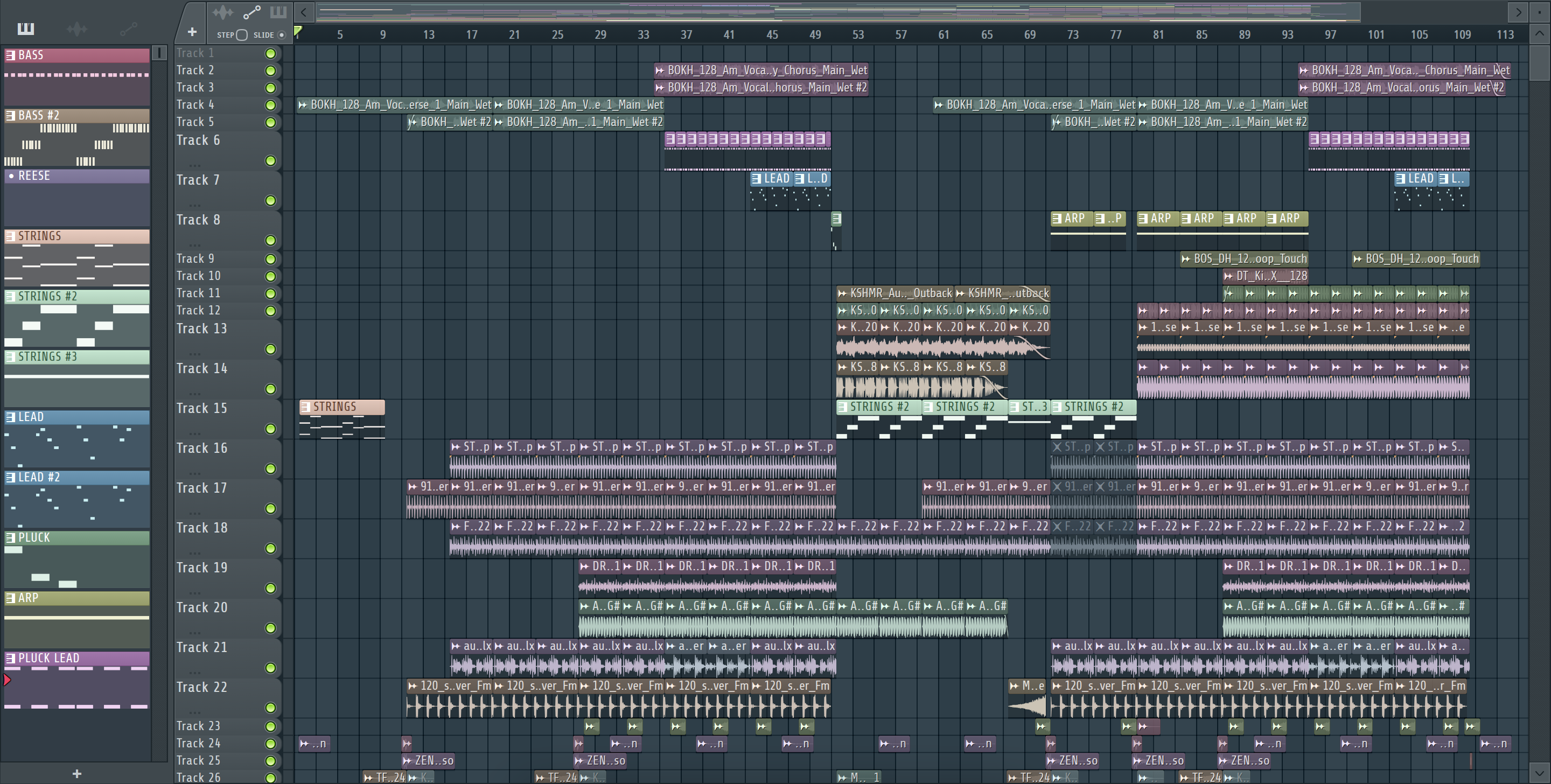The image size is (1551, 784).
Task: Click the piano icon on STRINGS pattern
Action: click(10, 236)
